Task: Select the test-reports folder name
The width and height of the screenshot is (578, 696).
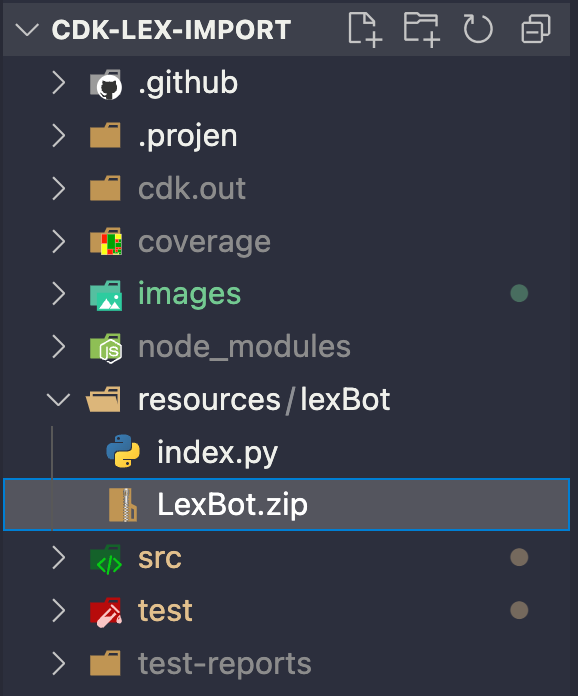Action: [225, 664]
